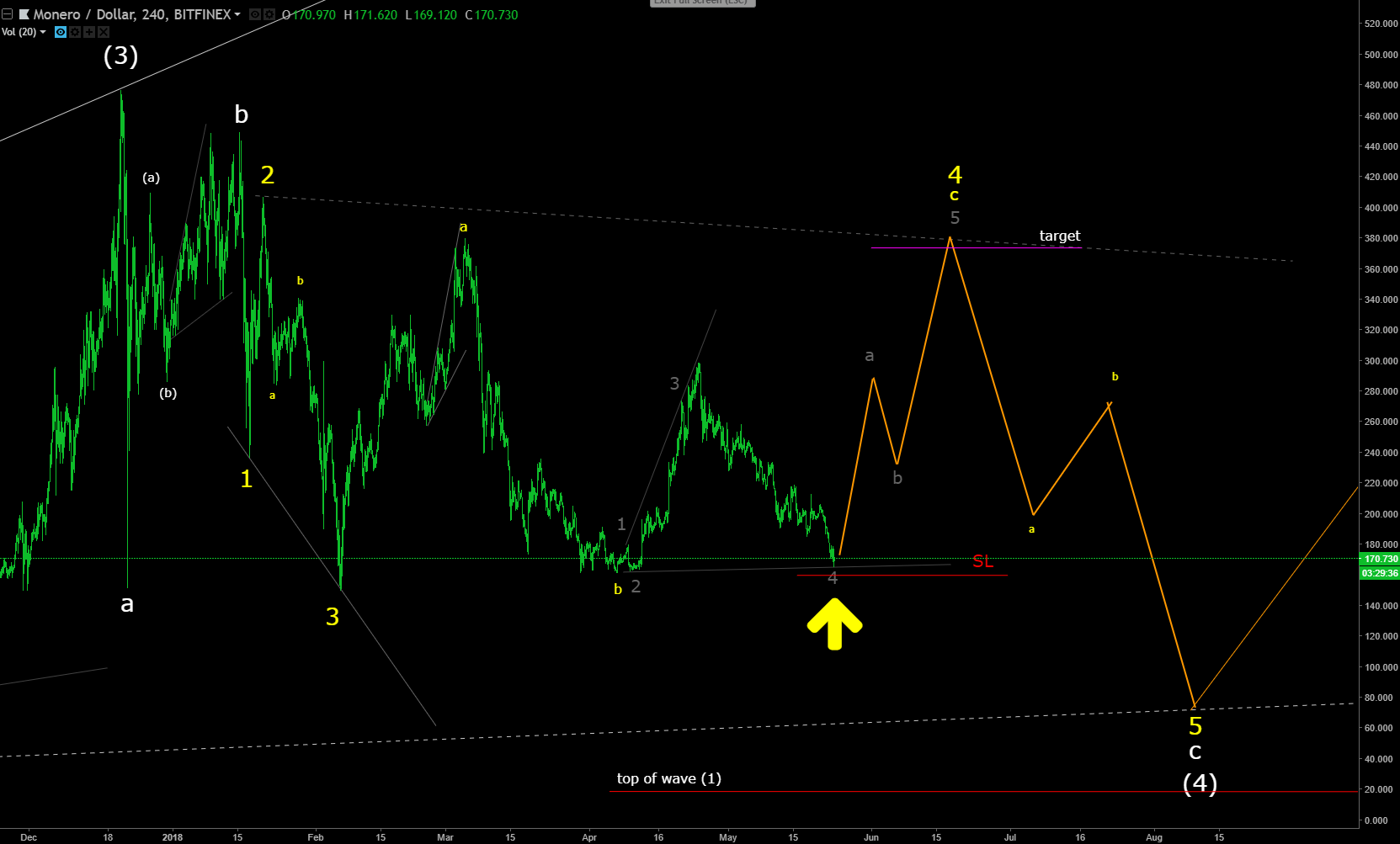Select the large yellow '1' wave label
The height and width of the screenshot is (844, 1400).
(x=246, y=479)
